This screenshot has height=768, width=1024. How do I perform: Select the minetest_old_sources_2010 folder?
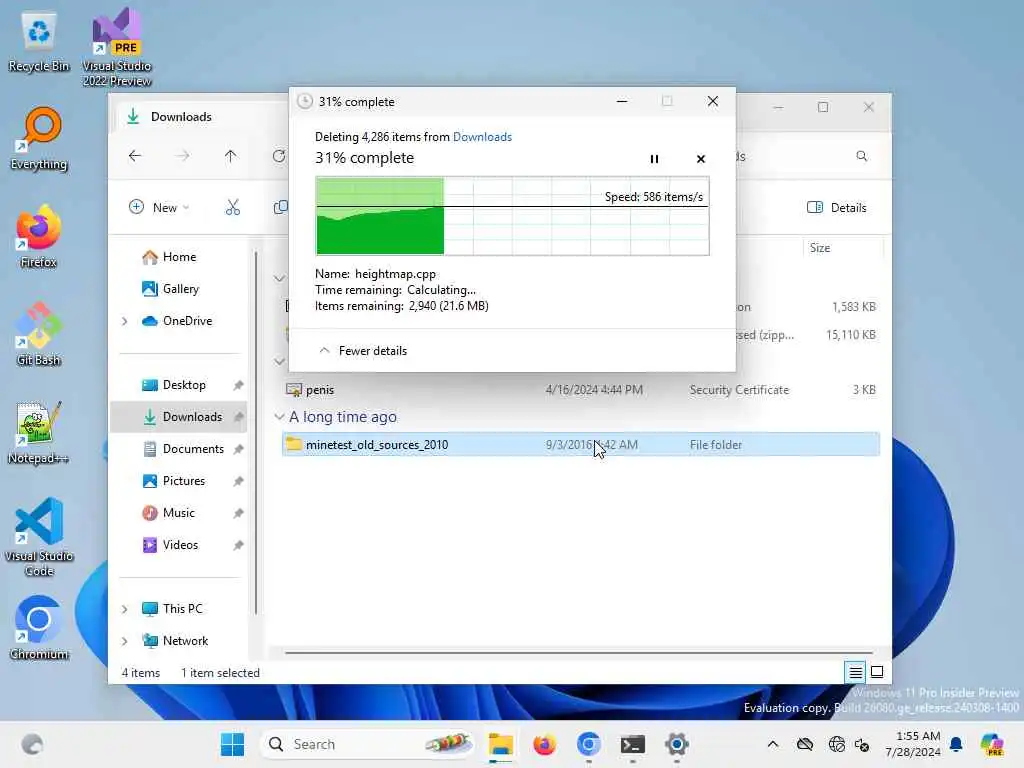(x=581, y=445)
